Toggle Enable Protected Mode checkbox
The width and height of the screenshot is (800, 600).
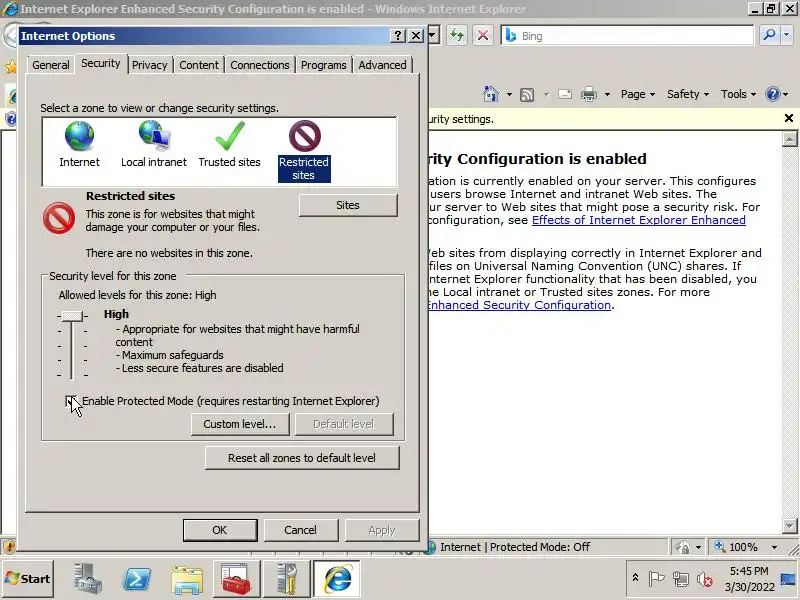(71, 401)
